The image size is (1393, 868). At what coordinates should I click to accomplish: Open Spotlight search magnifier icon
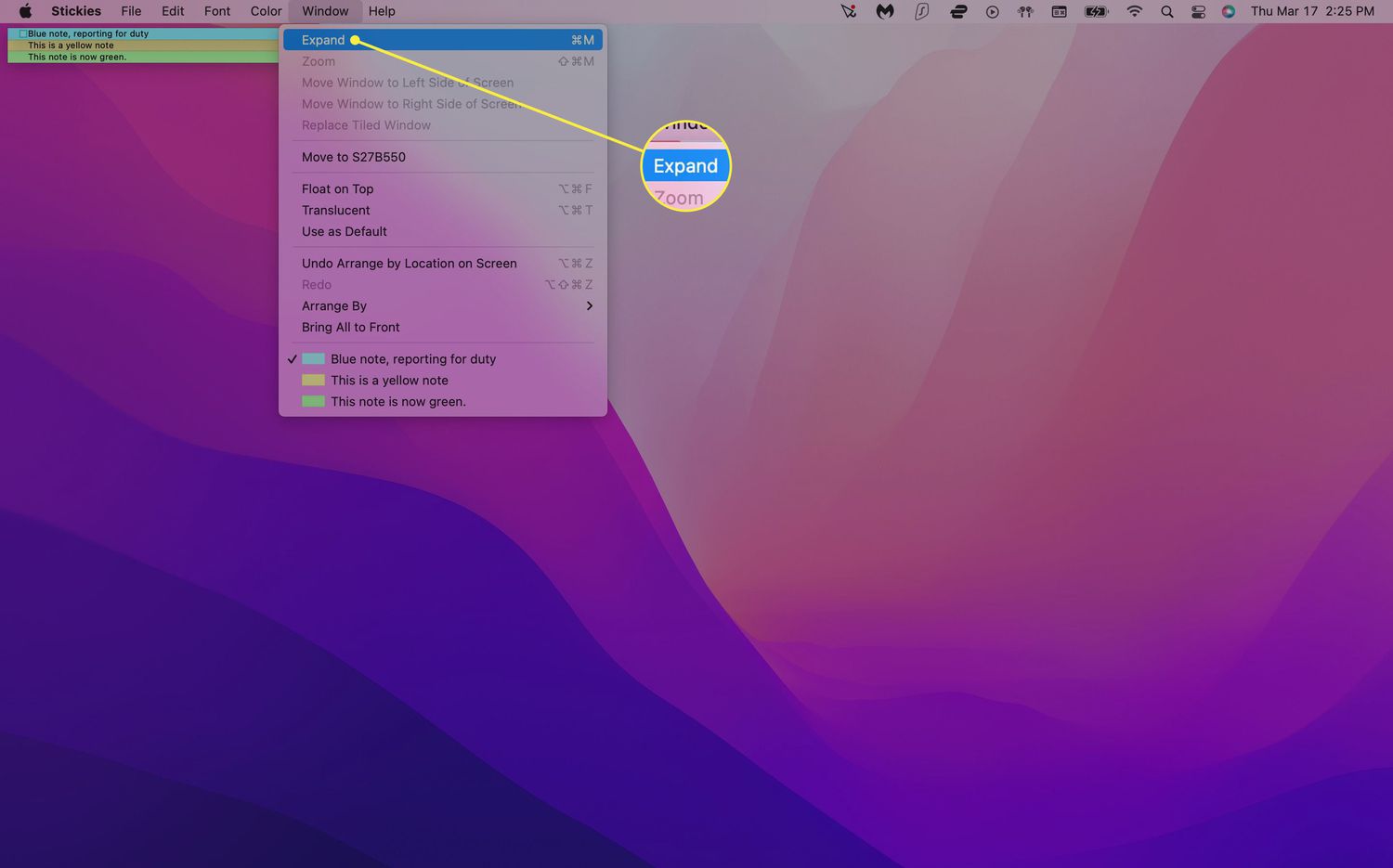[1166, 11]
